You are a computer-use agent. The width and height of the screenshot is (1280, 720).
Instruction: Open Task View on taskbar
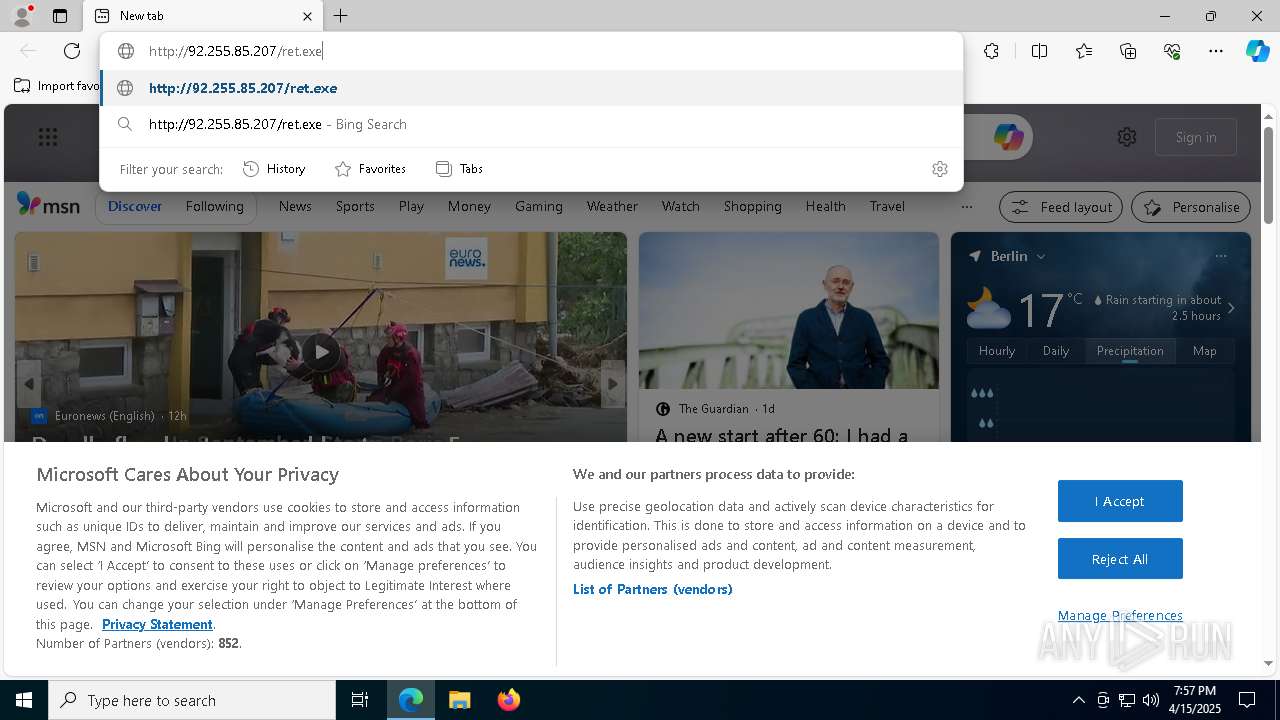360,700
